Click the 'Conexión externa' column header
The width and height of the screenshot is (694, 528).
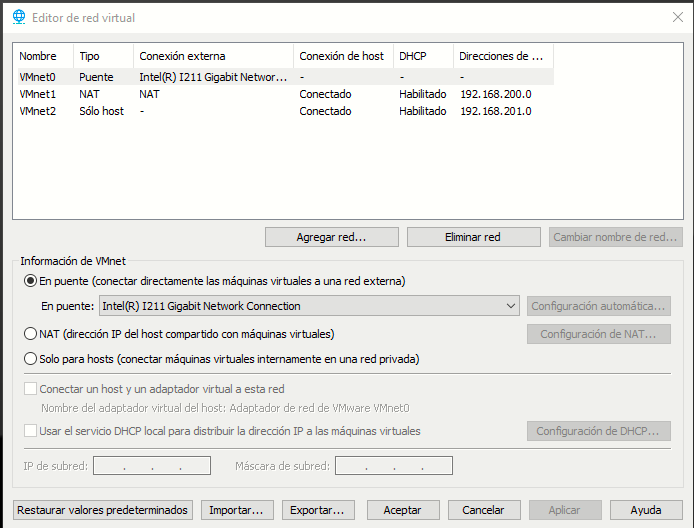(x=213, y=56)
